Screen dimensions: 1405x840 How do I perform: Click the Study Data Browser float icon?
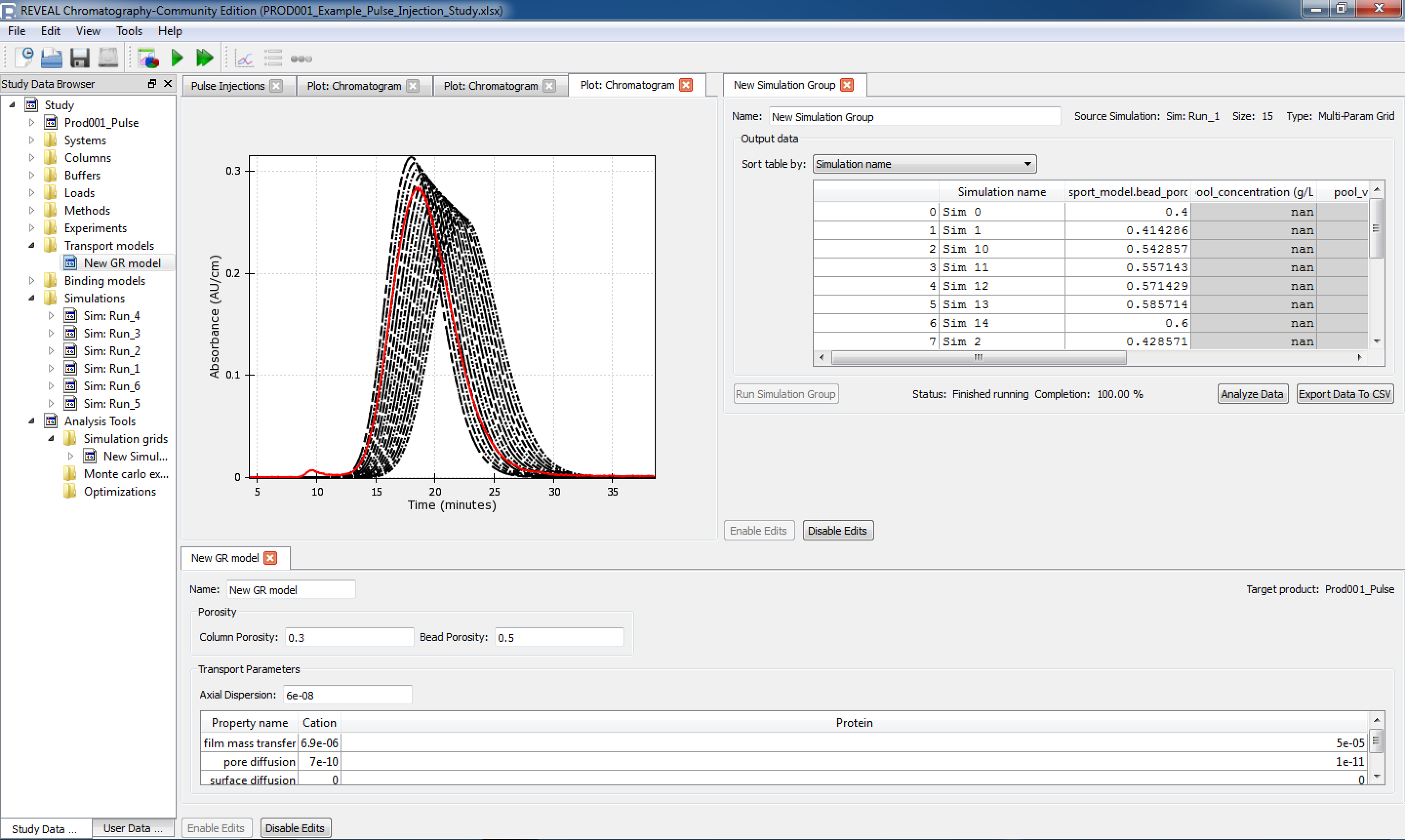152,83
